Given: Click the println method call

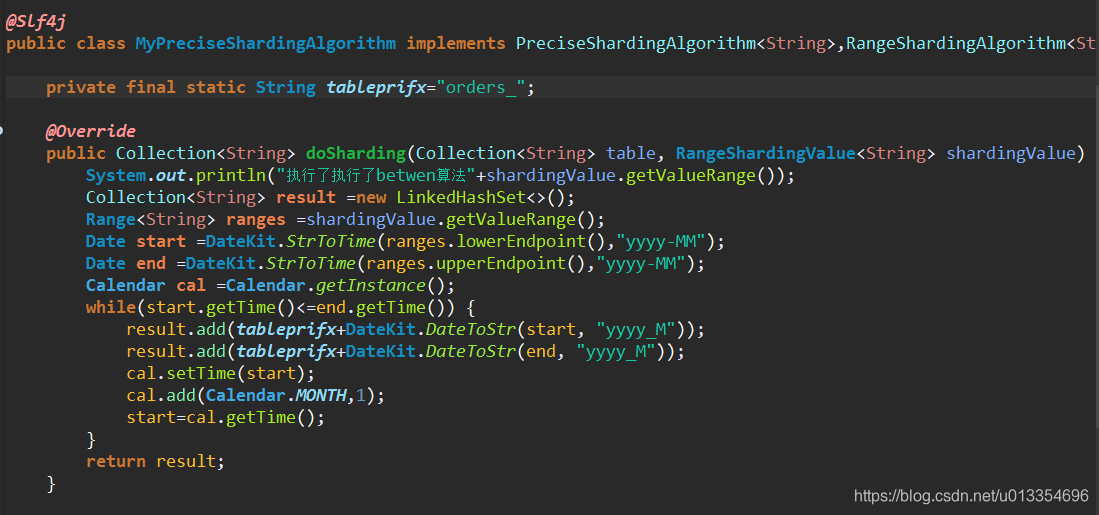Looking at the screenshot, I should 231,175.
